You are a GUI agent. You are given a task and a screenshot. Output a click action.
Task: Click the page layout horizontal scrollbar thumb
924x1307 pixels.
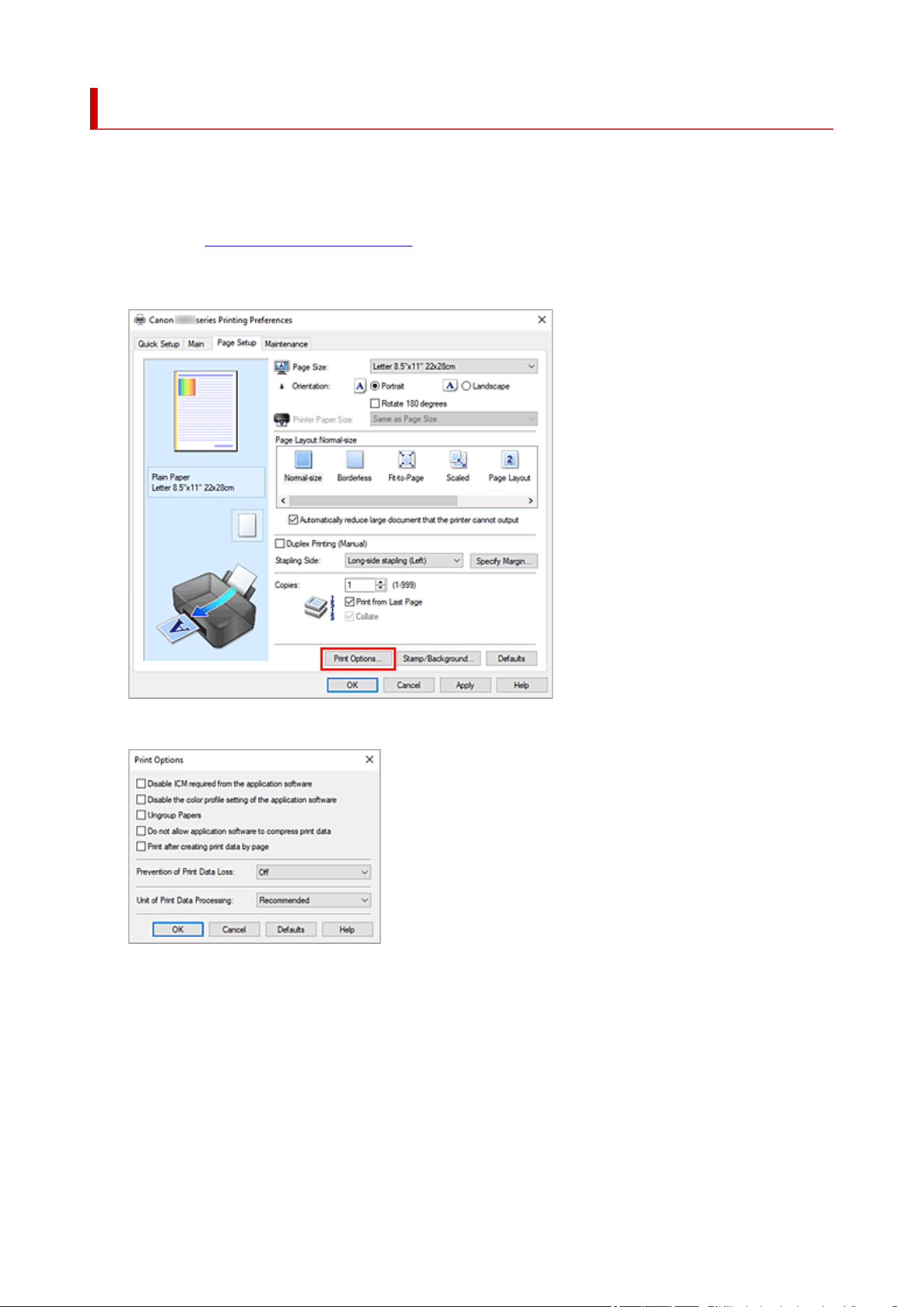[374, 501]
